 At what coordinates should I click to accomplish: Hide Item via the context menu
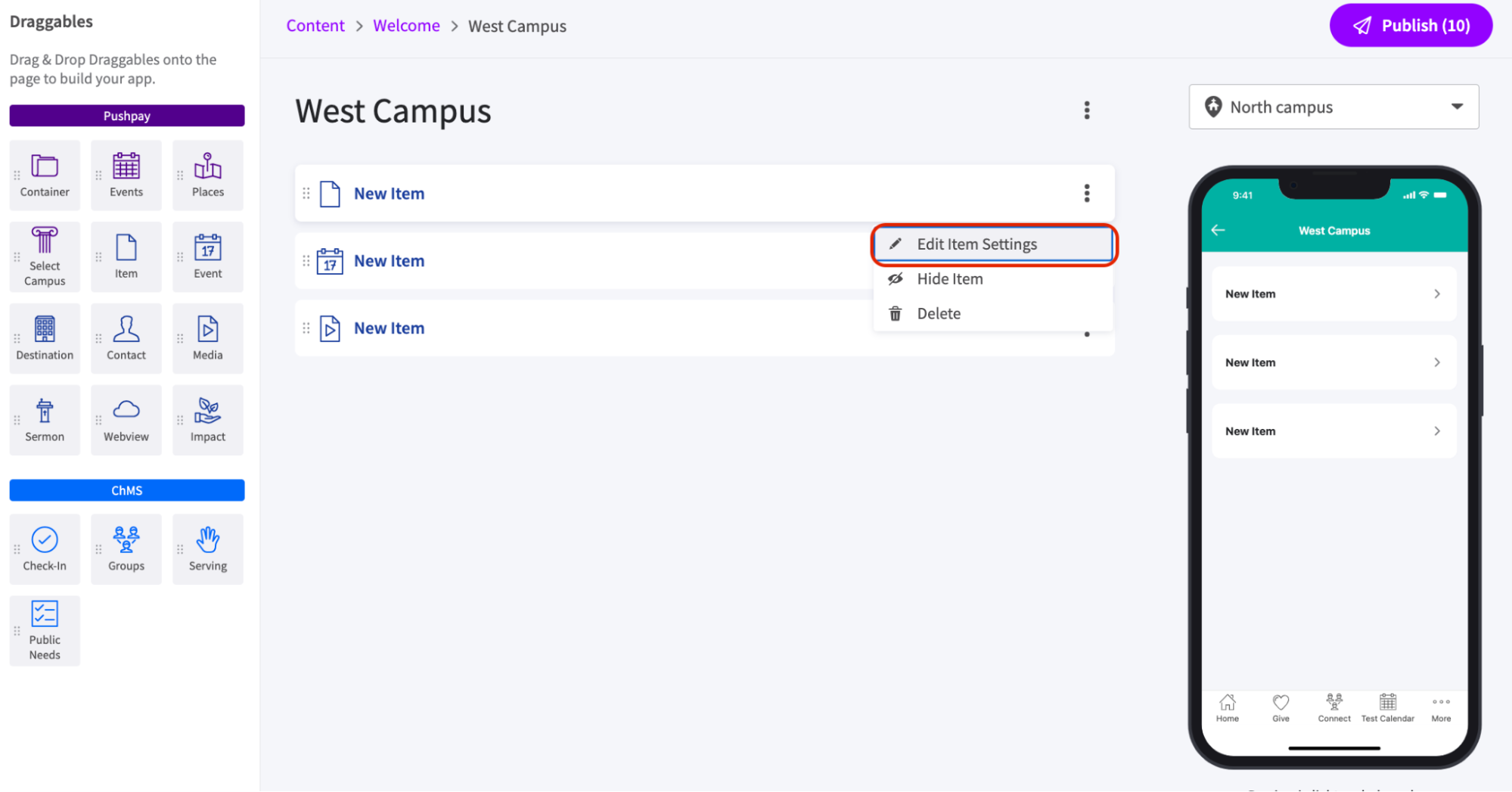[x=949, y=279]
